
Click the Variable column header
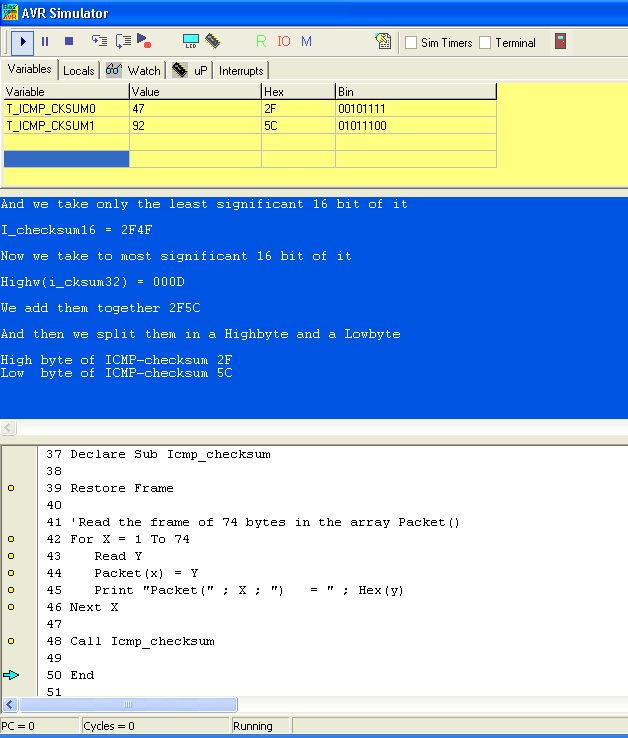(x=66, y=91)
